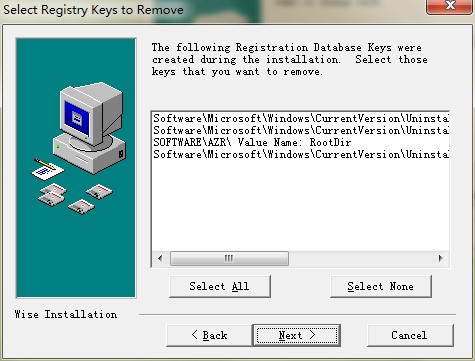Select the first Uninstall registry key row
This screenshot has height=361, width=475.
pos(300,119)
